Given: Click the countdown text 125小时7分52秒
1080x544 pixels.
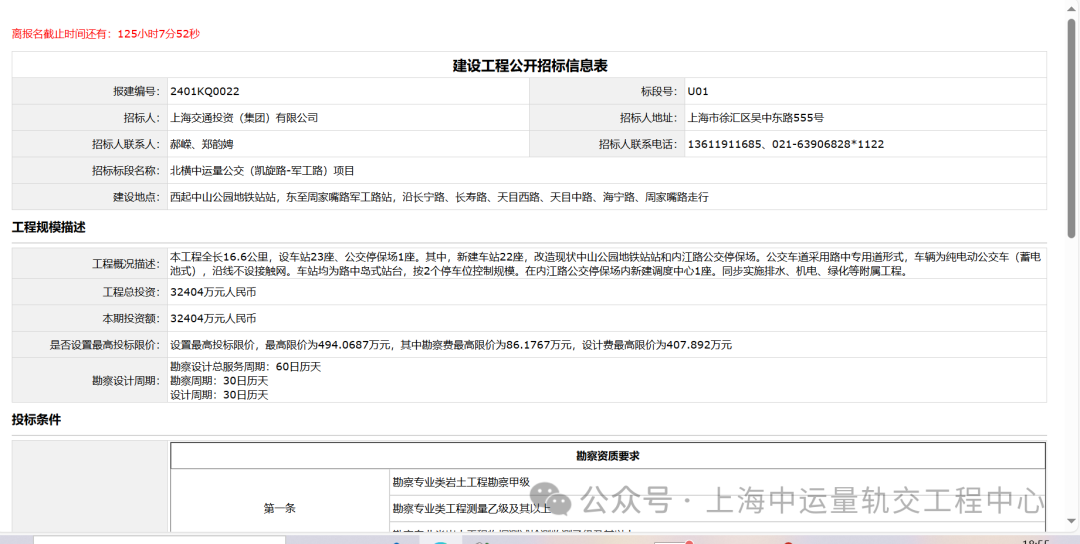Looking at the screenshot, I should click(159, 33).
